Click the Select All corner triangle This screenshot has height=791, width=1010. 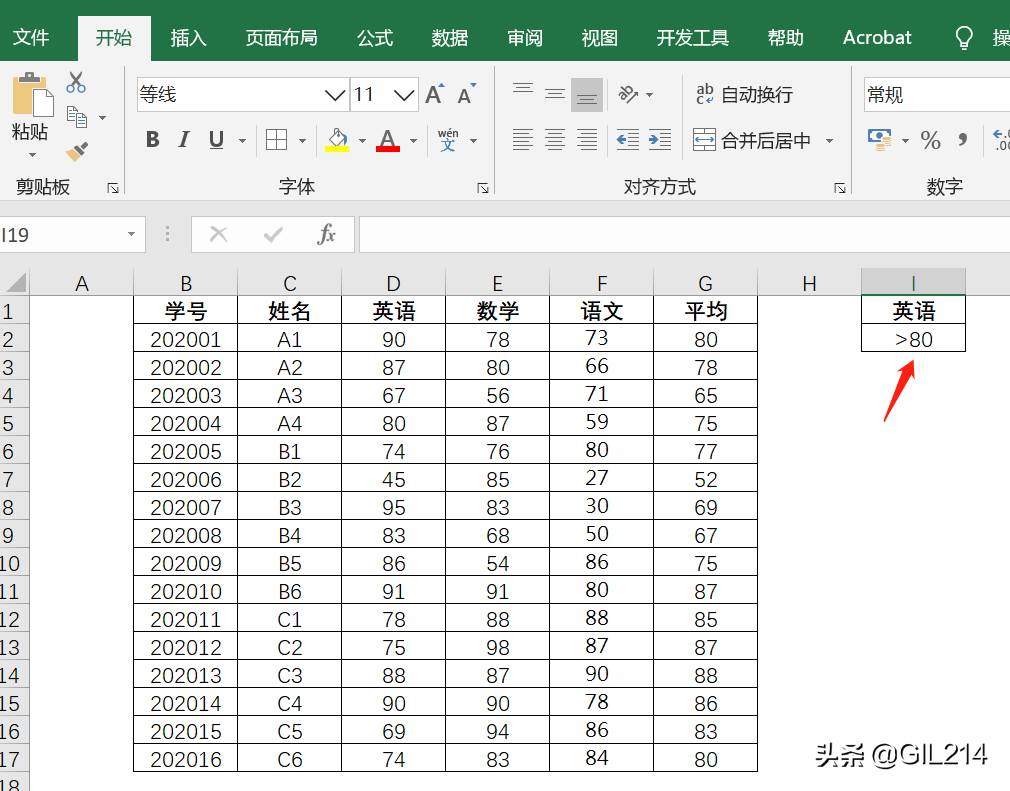[15, 283]
